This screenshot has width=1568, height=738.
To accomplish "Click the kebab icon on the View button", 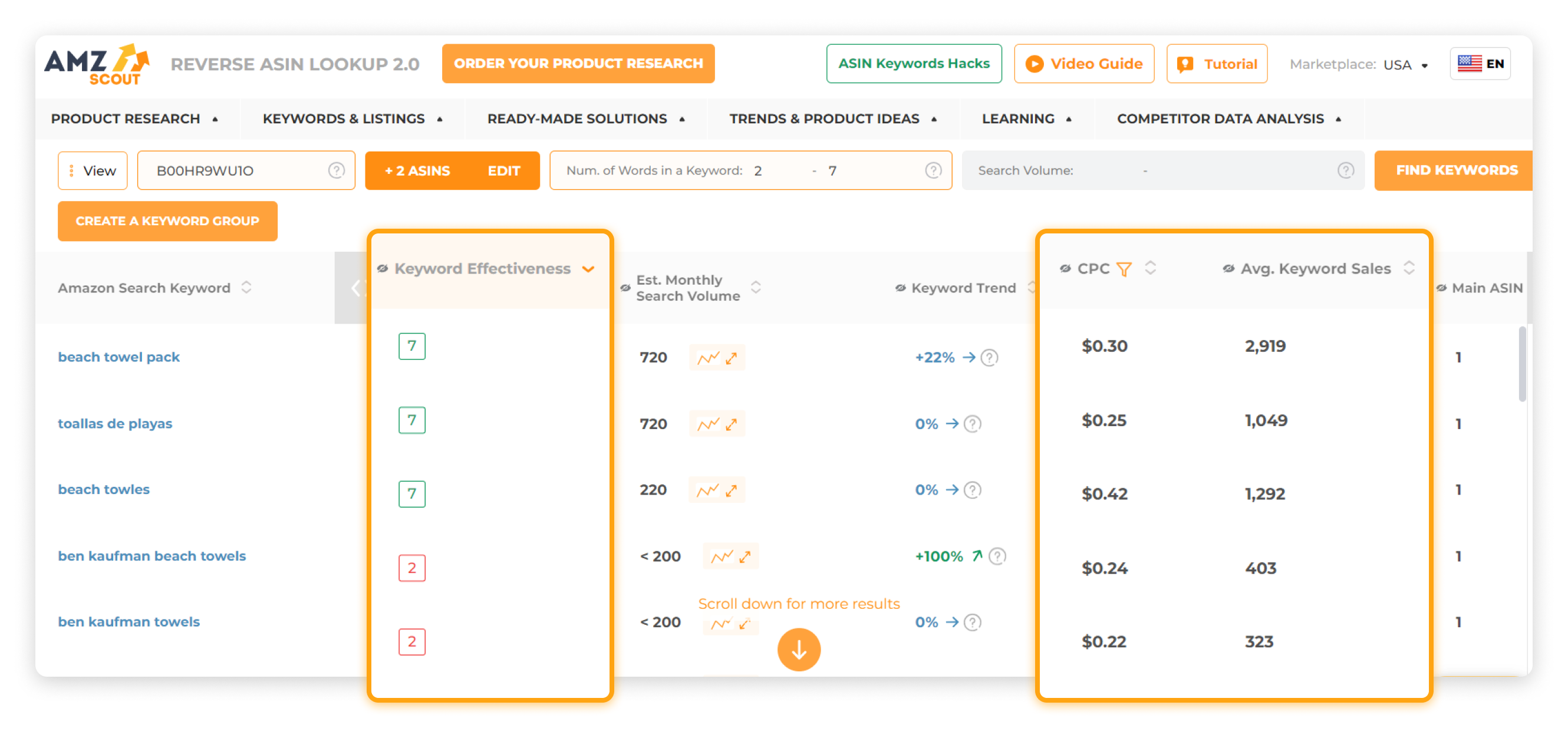I will pos(72,170).
